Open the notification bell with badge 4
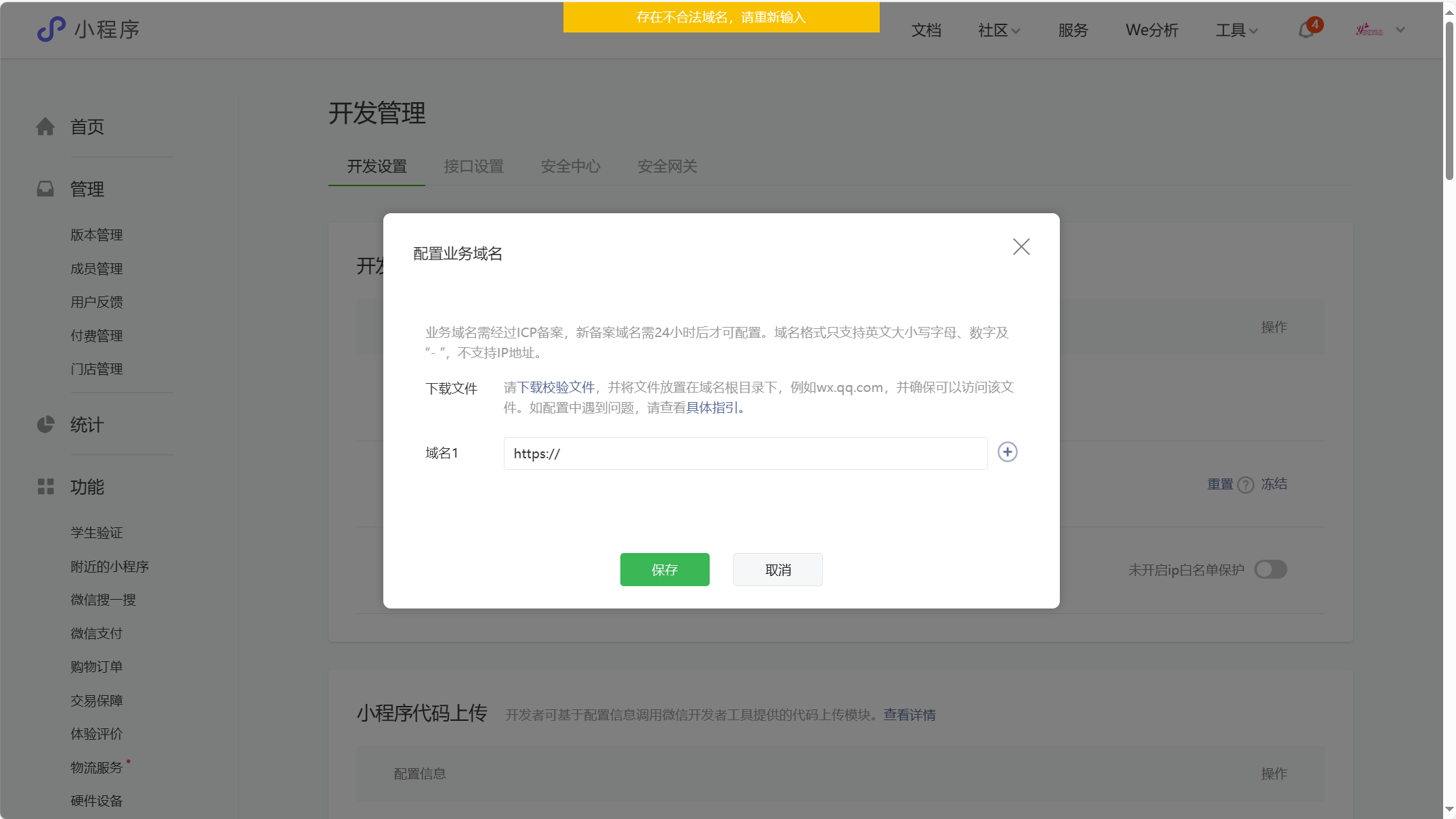 [1306, 30]
